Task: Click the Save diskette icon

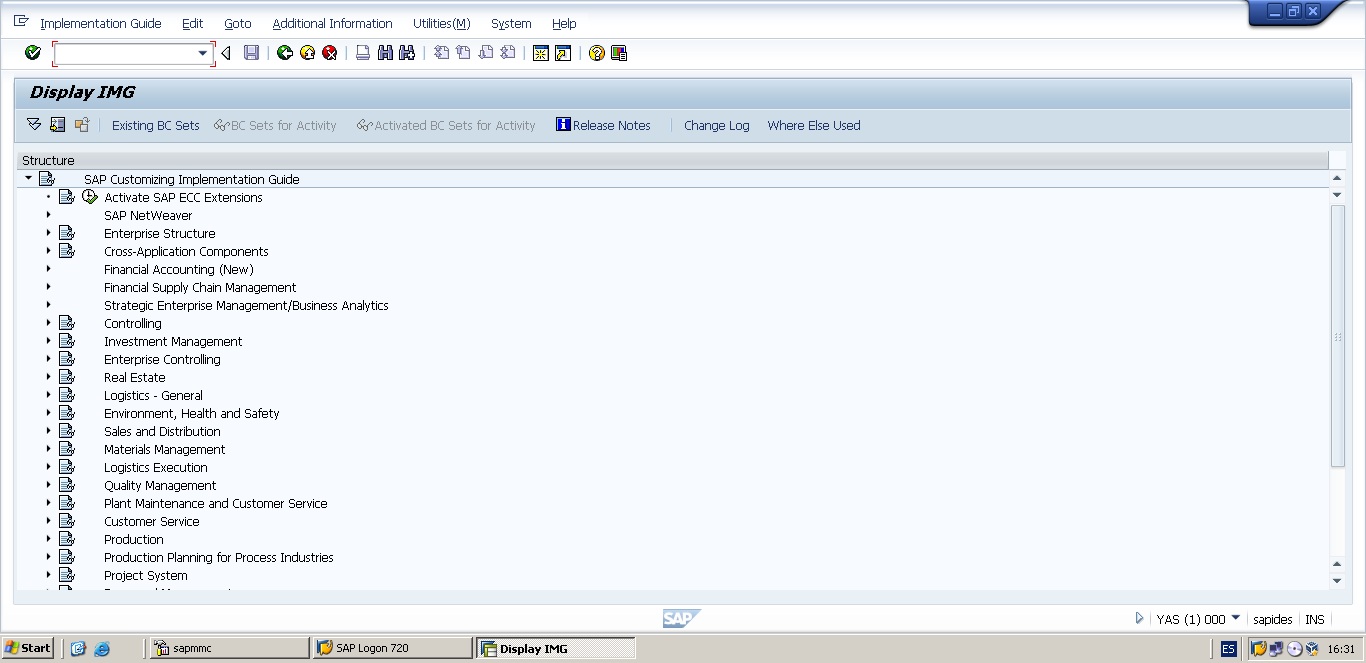Action: coord(252,53)
